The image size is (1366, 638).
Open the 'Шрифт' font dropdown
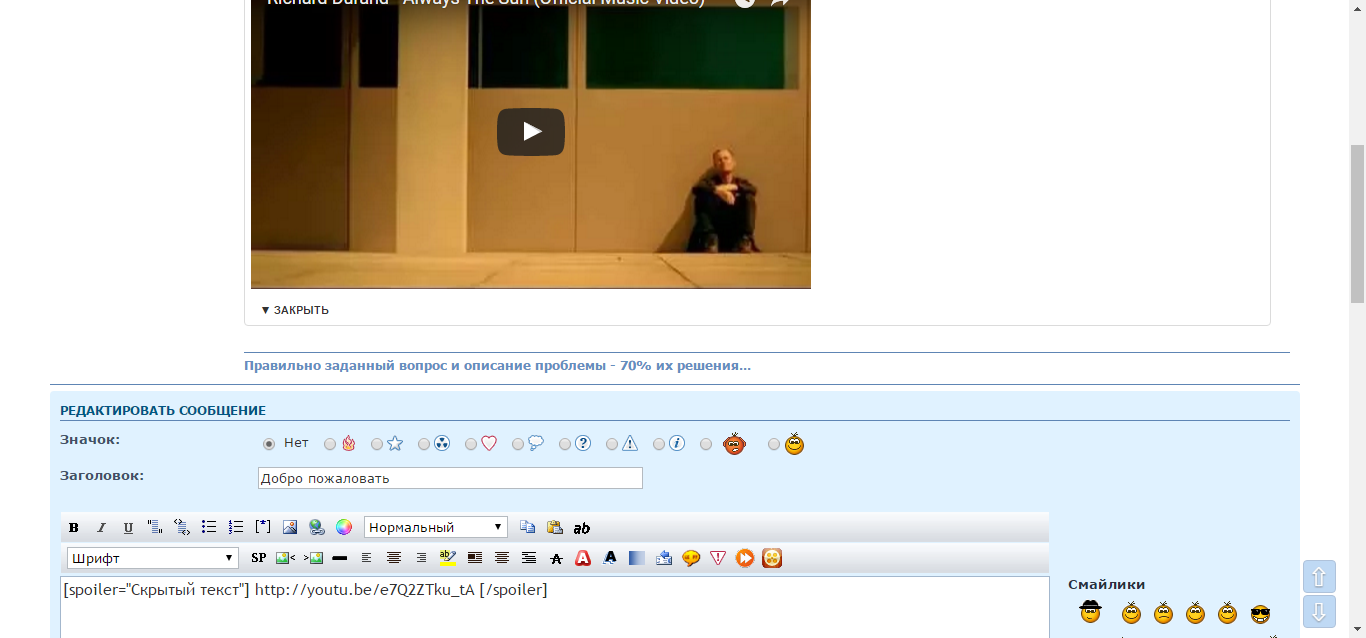click(x=153, y=558)
